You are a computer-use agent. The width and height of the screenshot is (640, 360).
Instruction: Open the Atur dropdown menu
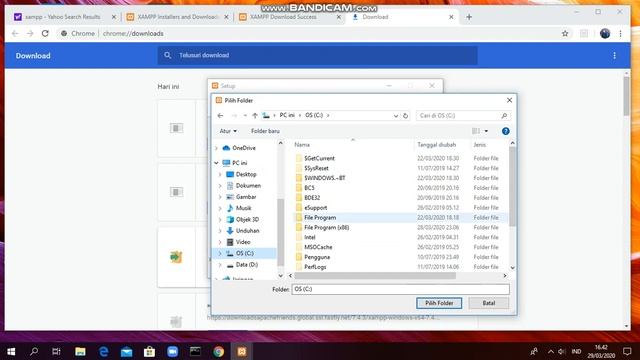coord(228,131)
